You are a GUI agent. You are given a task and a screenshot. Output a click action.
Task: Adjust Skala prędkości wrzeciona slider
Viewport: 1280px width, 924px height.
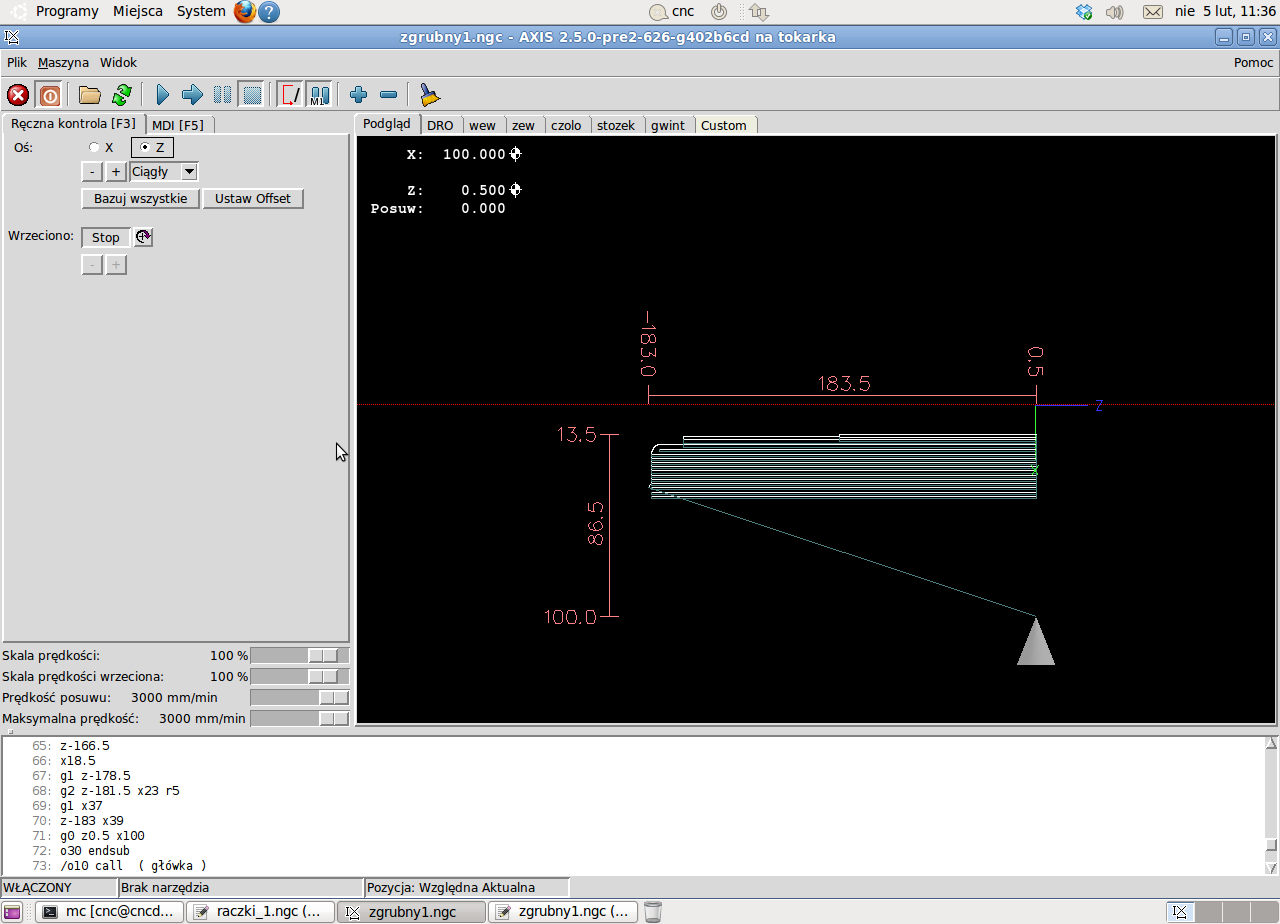(x=300, y=676)
